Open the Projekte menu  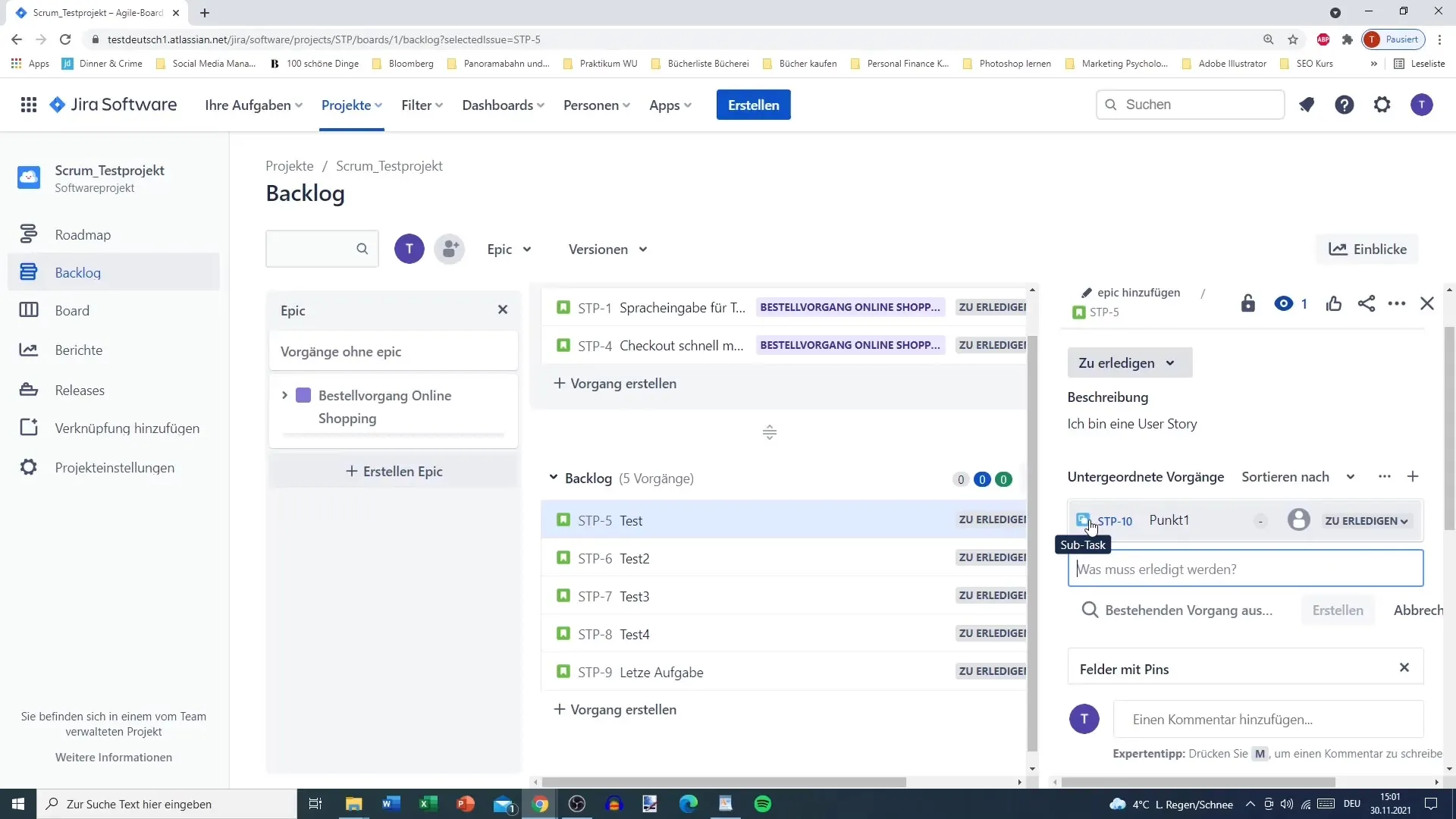(352, 105)
